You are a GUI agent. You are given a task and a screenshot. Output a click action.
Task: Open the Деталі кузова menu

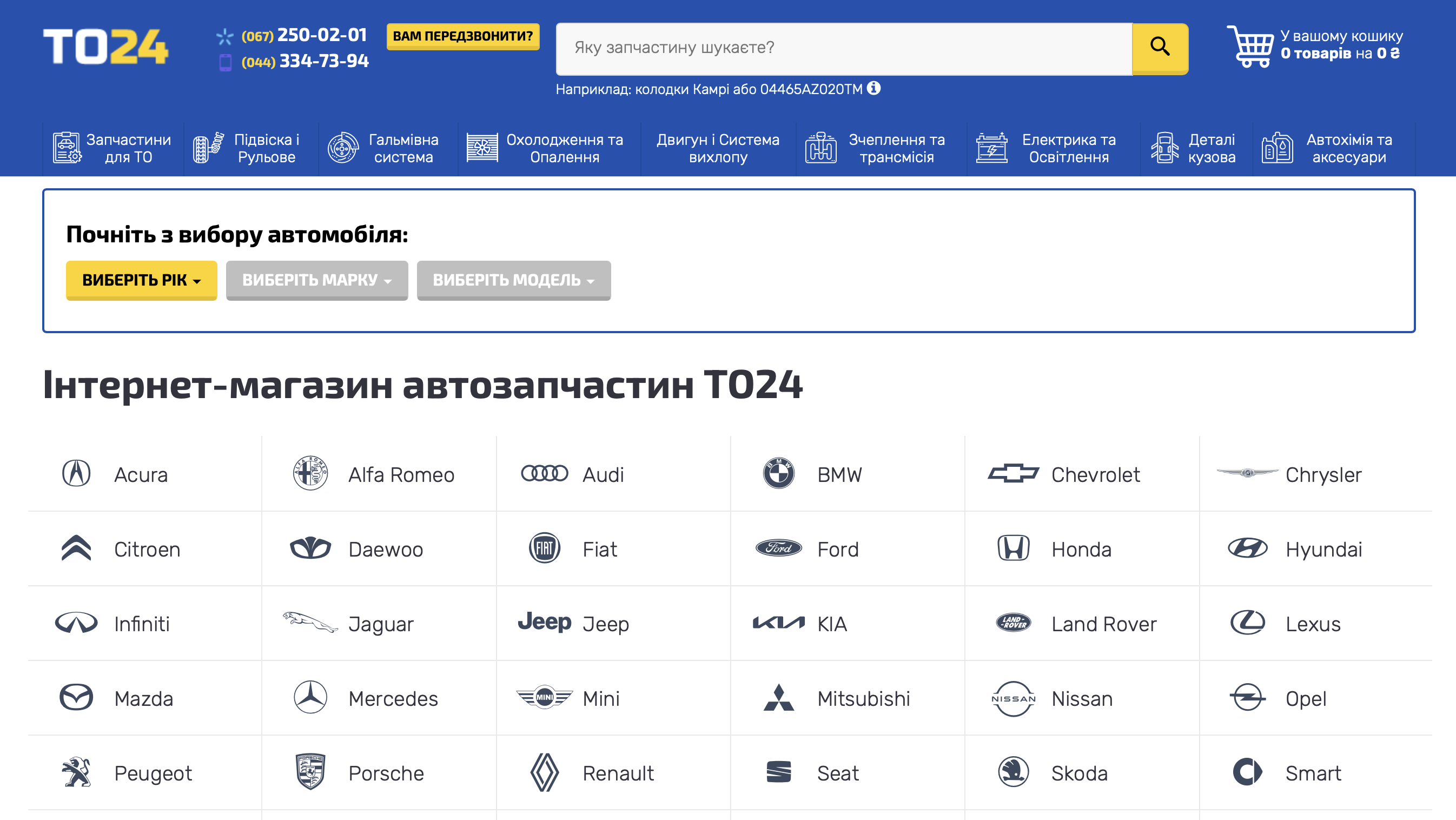coord(1196,148)
